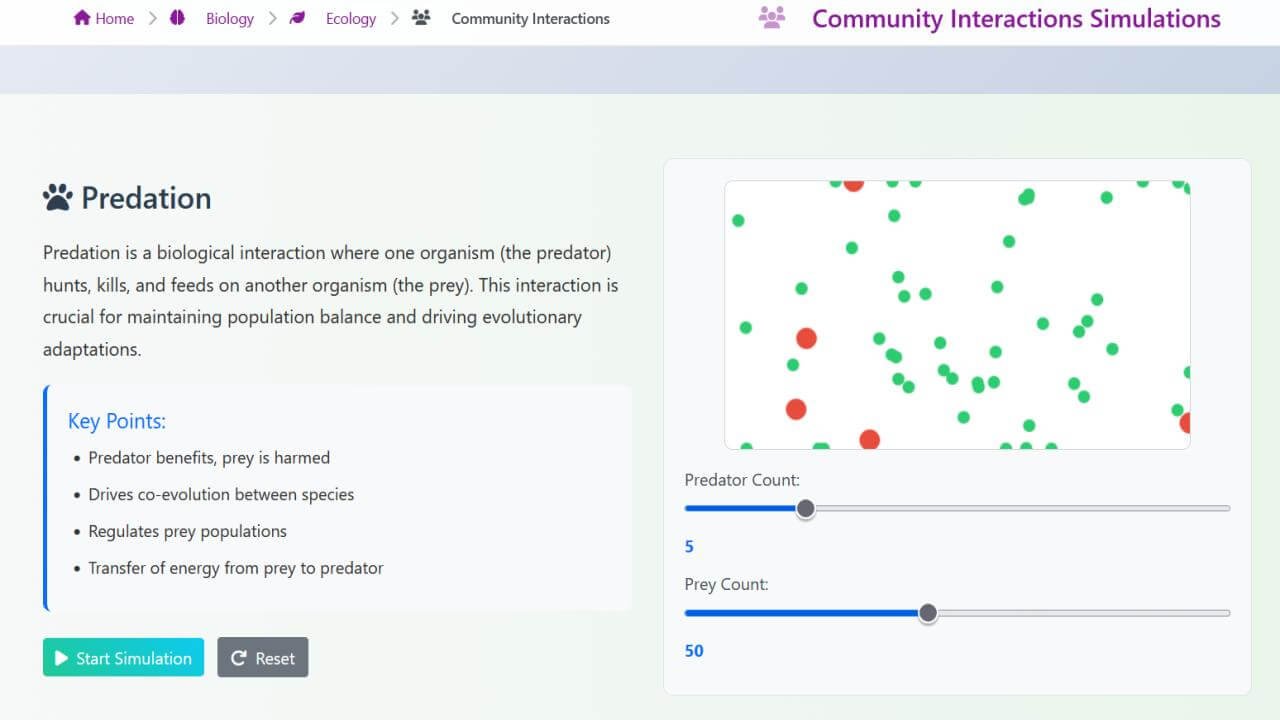Select 'Predator benefits, prey is harmed' bullet
Screen dimensions: 1280x720
click(x=209, y=458)
